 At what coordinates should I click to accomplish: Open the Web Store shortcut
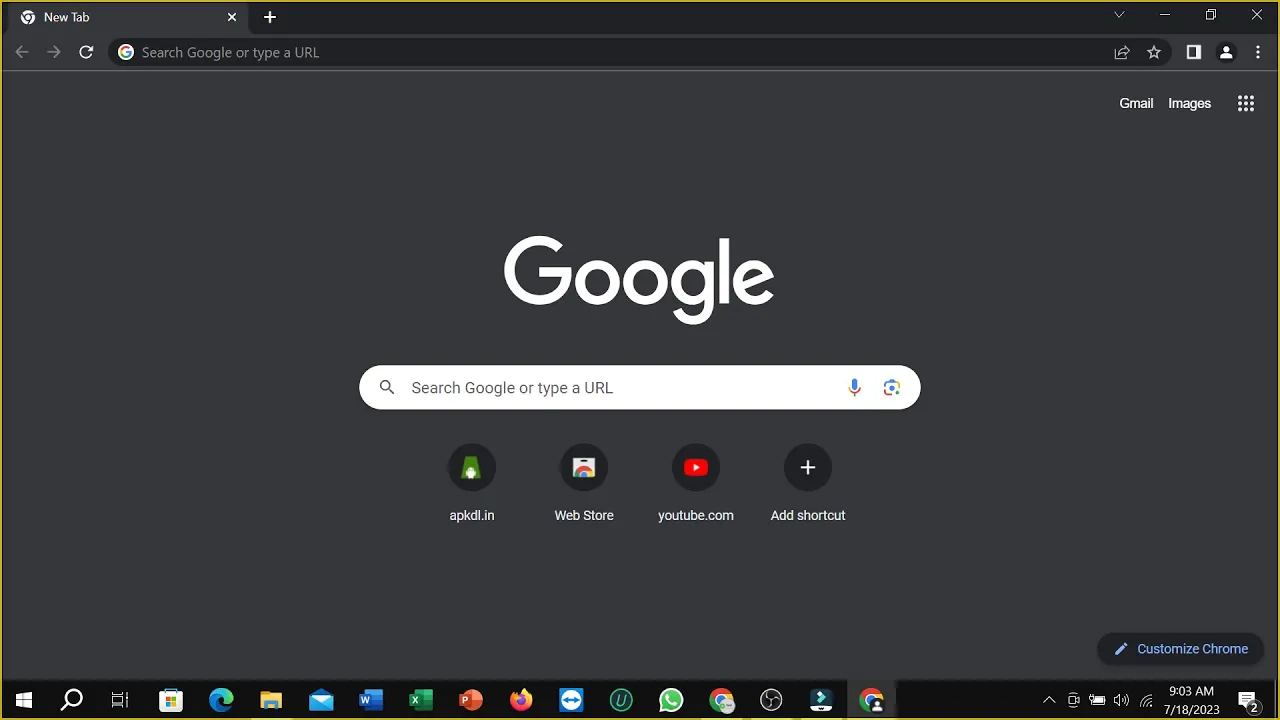(x=584, y=485)
